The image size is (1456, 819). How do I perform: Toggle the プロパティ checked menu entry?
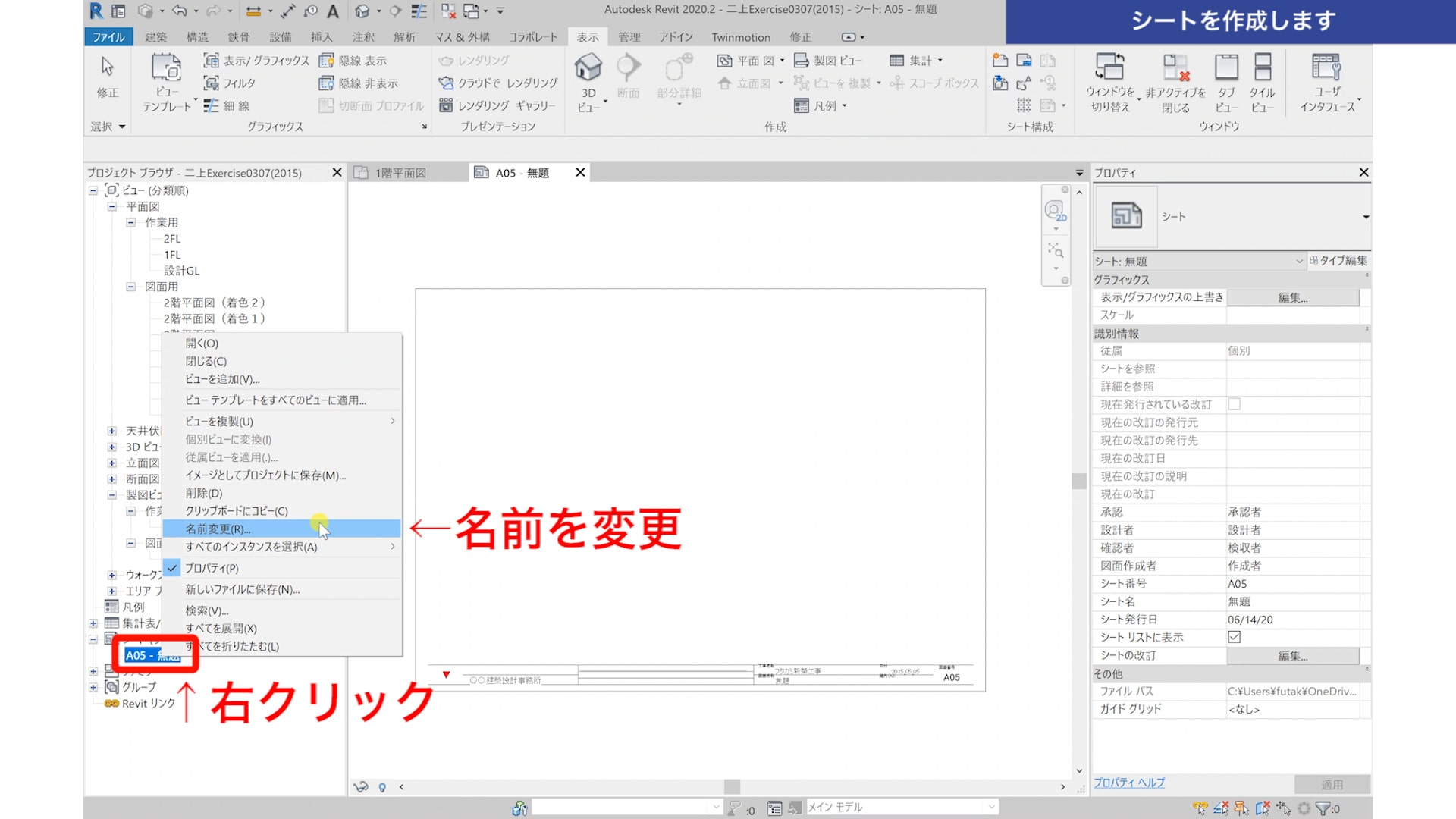pyautogui.click(x=212, y=568)
